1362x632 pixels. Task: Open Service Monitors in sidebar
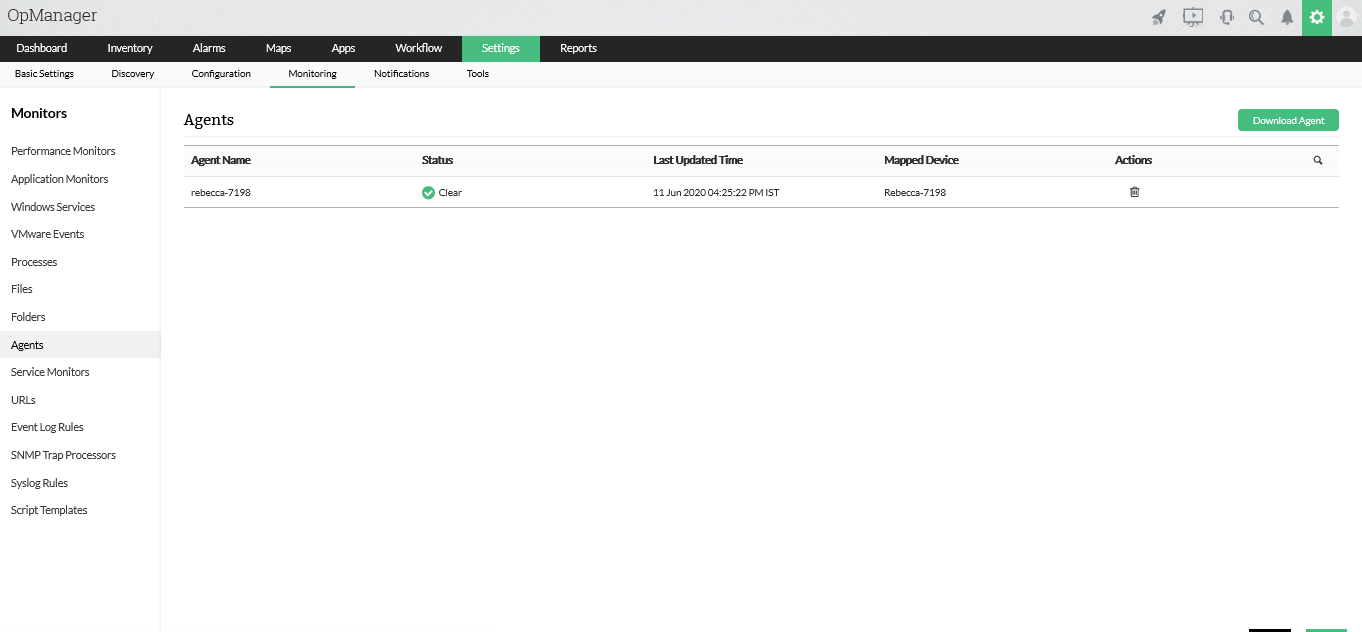[x=50, y=372]
